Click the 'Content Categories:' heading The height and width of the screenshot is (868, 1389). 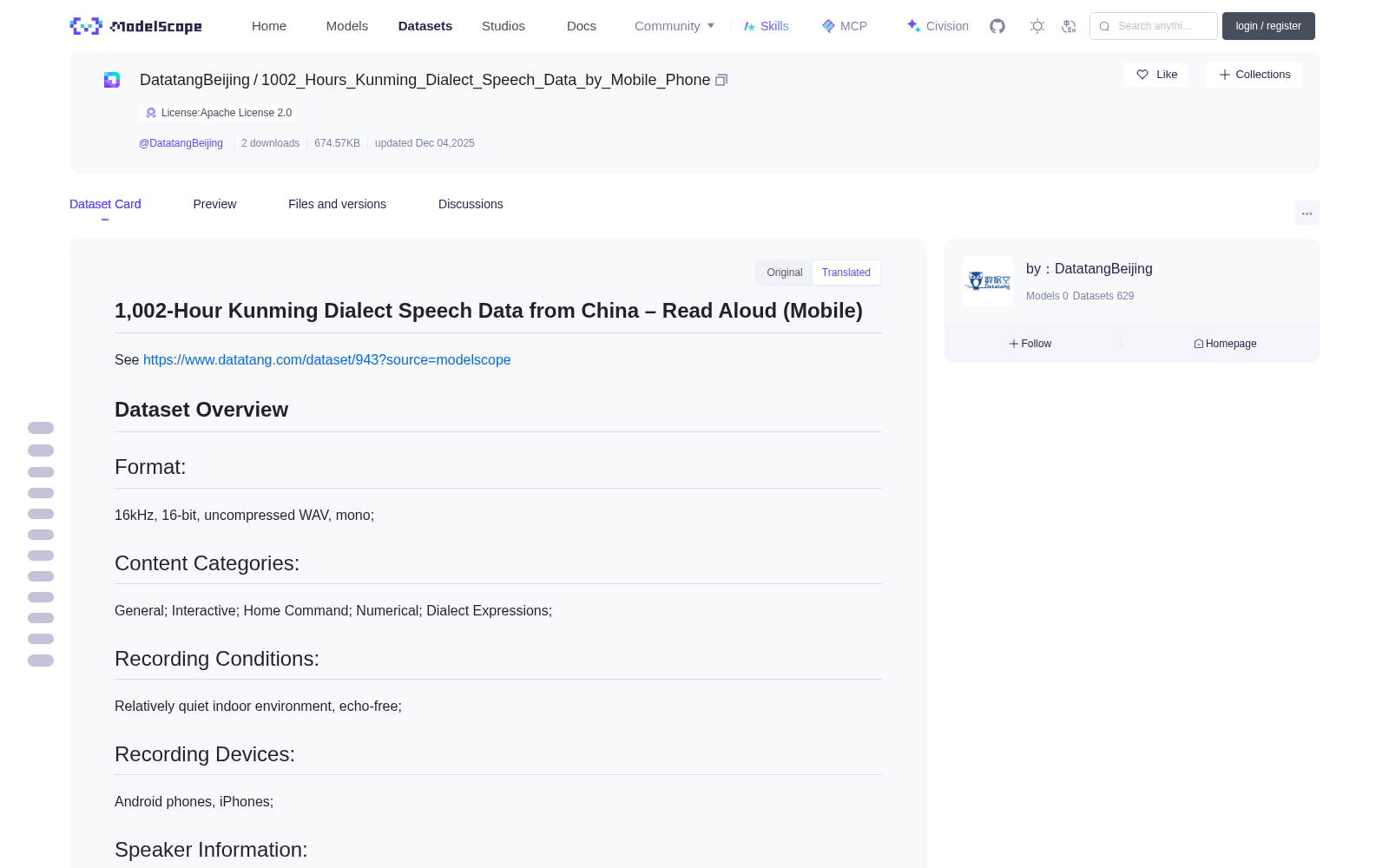[207, 563]
